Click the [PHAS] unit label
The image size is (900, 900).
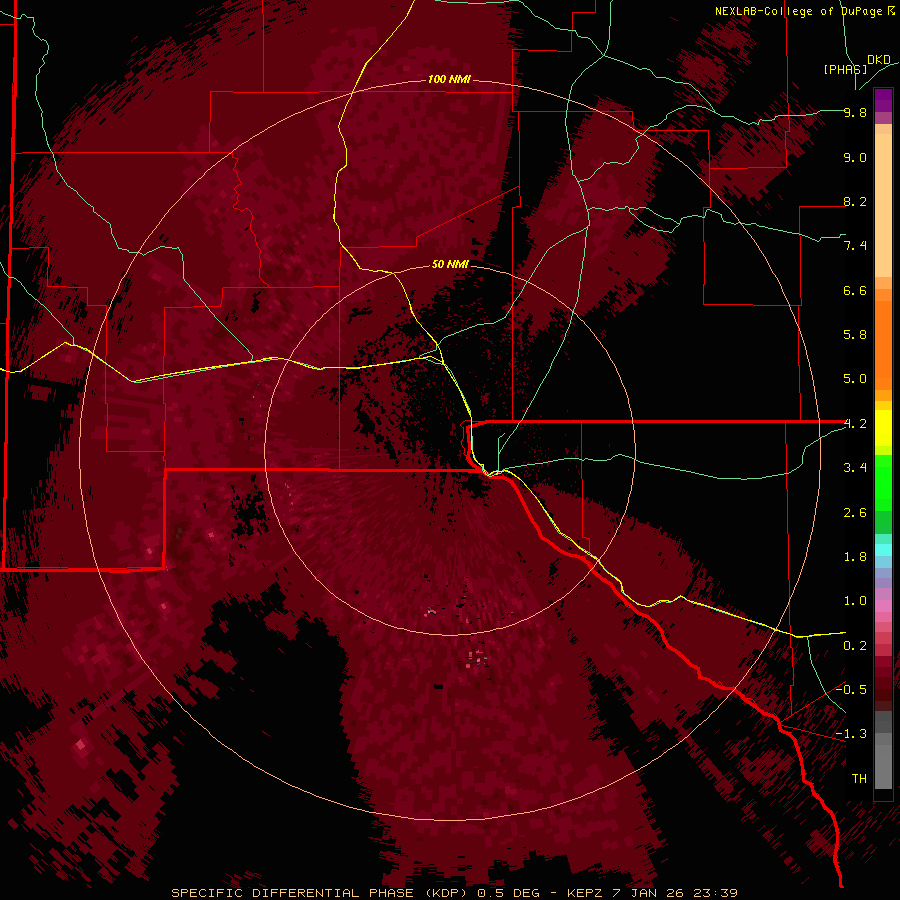click(x=845, y=69)
